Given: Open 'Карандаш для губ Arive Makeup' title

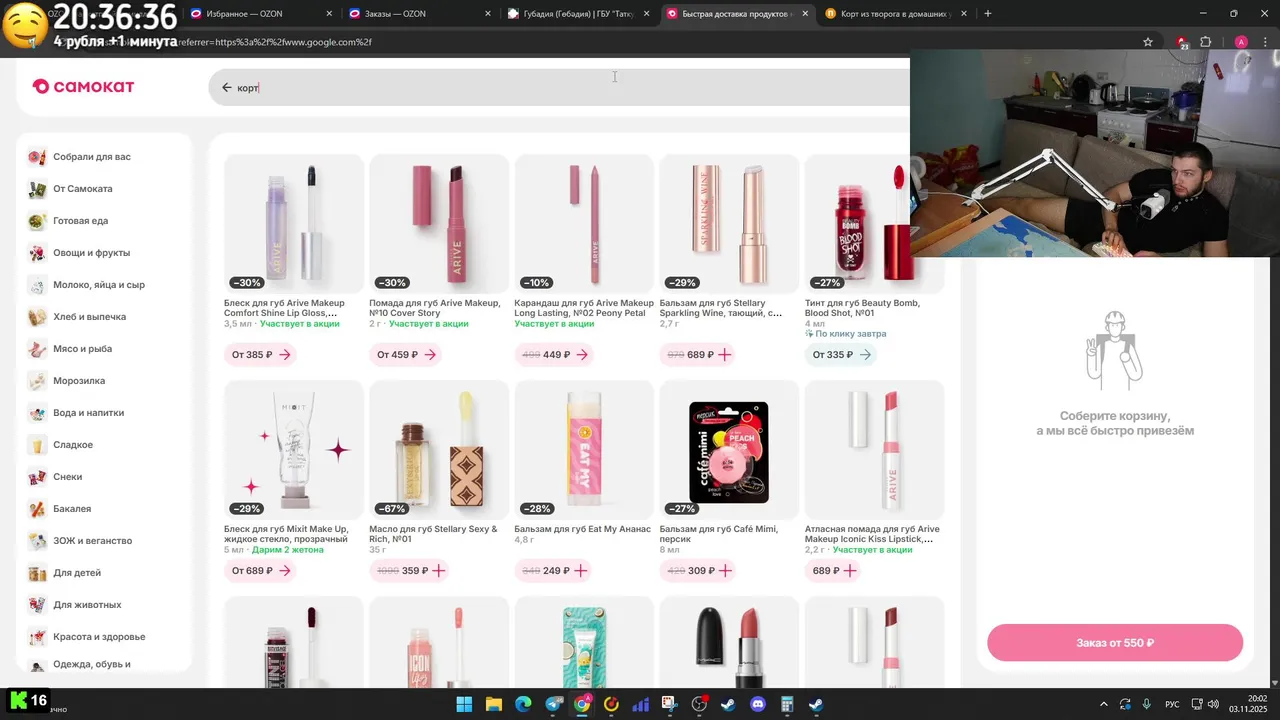Looking at the screenshot, I should 584,308.
